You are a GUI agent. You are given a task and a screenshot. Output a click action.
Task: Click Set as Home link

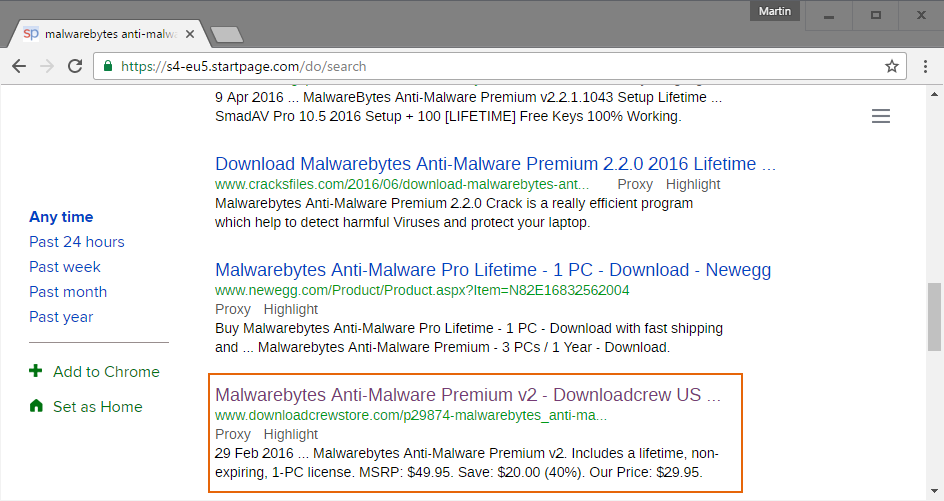pyautogui.click(x=98, y=406)
